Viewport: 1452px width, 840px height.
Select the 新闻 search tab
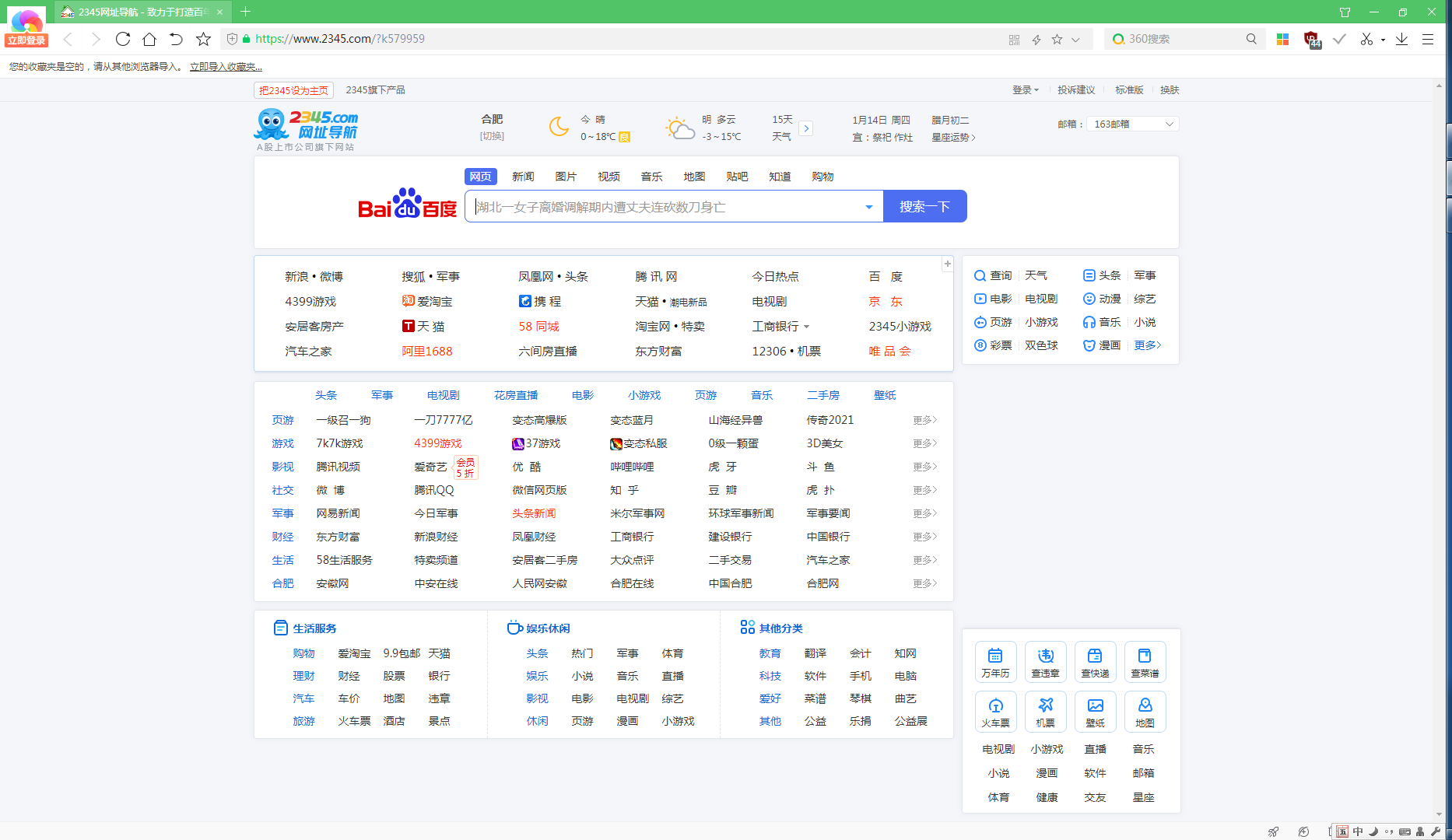point(523,177)
